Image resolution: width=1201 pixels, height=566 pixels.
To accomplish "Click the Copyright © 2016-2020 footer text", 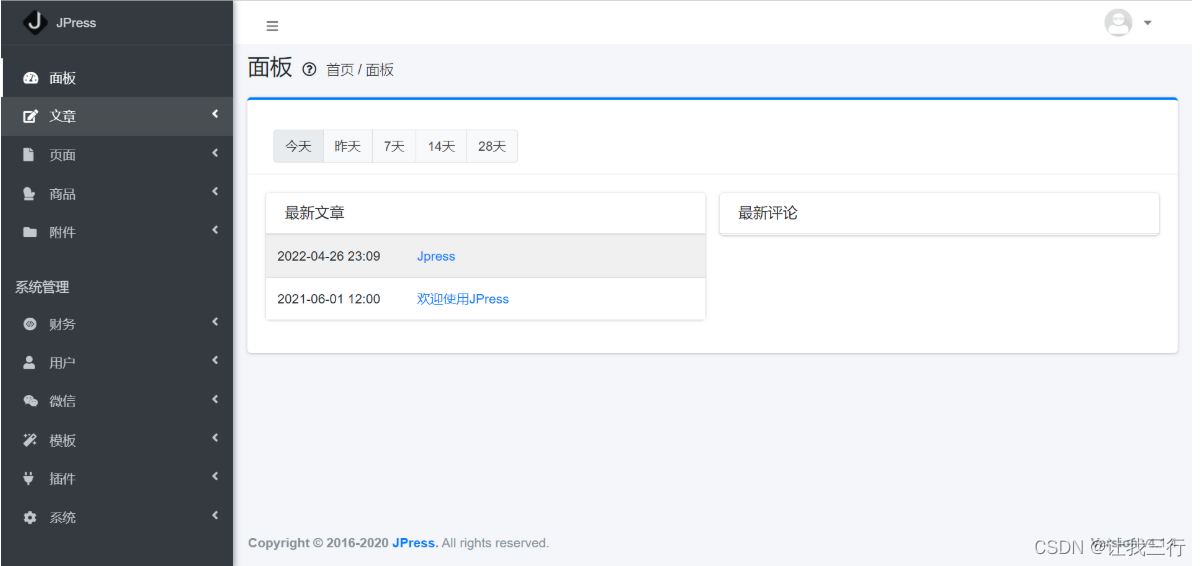I will click(318, 543).
